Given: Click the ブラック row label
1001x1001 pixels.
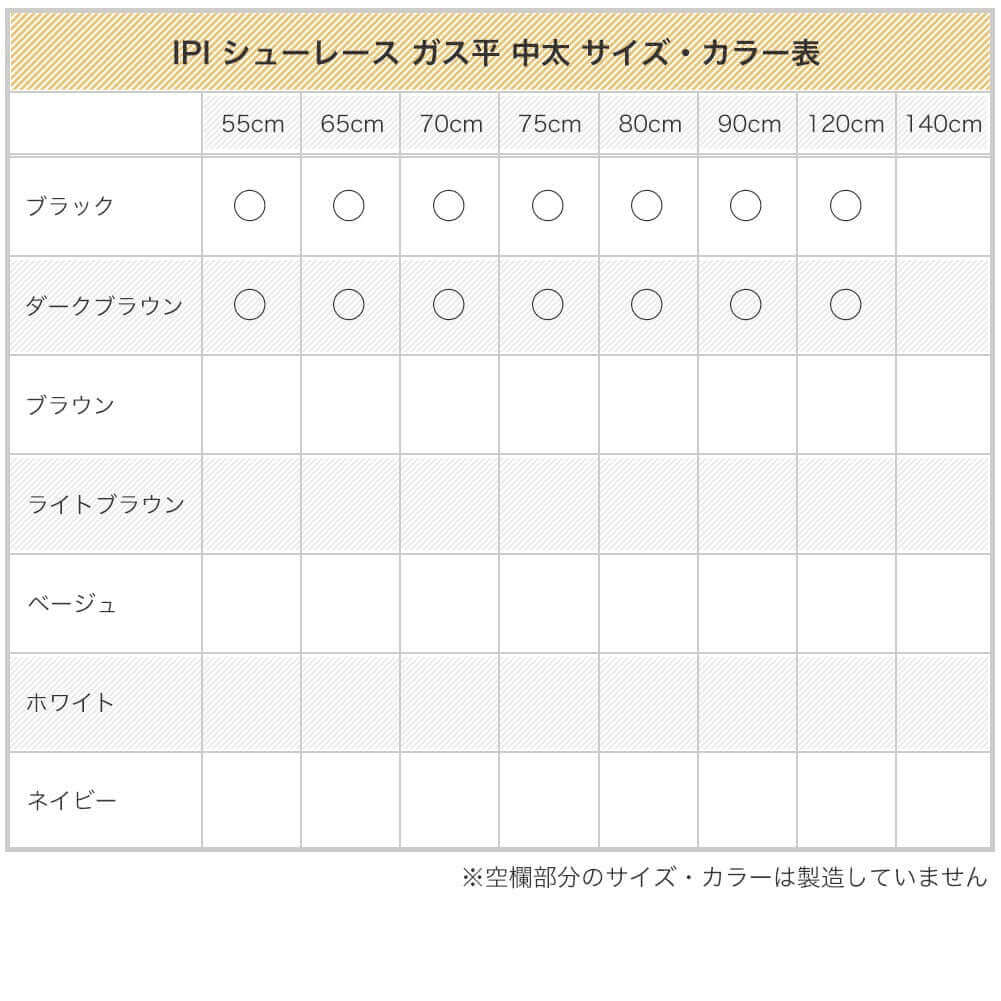Looking at the screenshot, I should pyautogui.click(x=70, y=207).
